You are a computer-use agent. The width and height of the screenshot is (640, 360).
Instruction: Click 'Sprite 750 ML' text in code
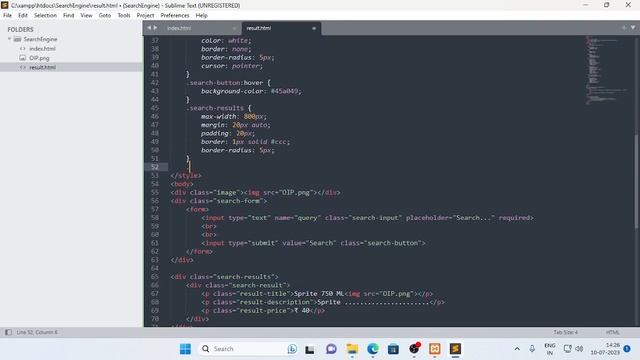point(319,293)
